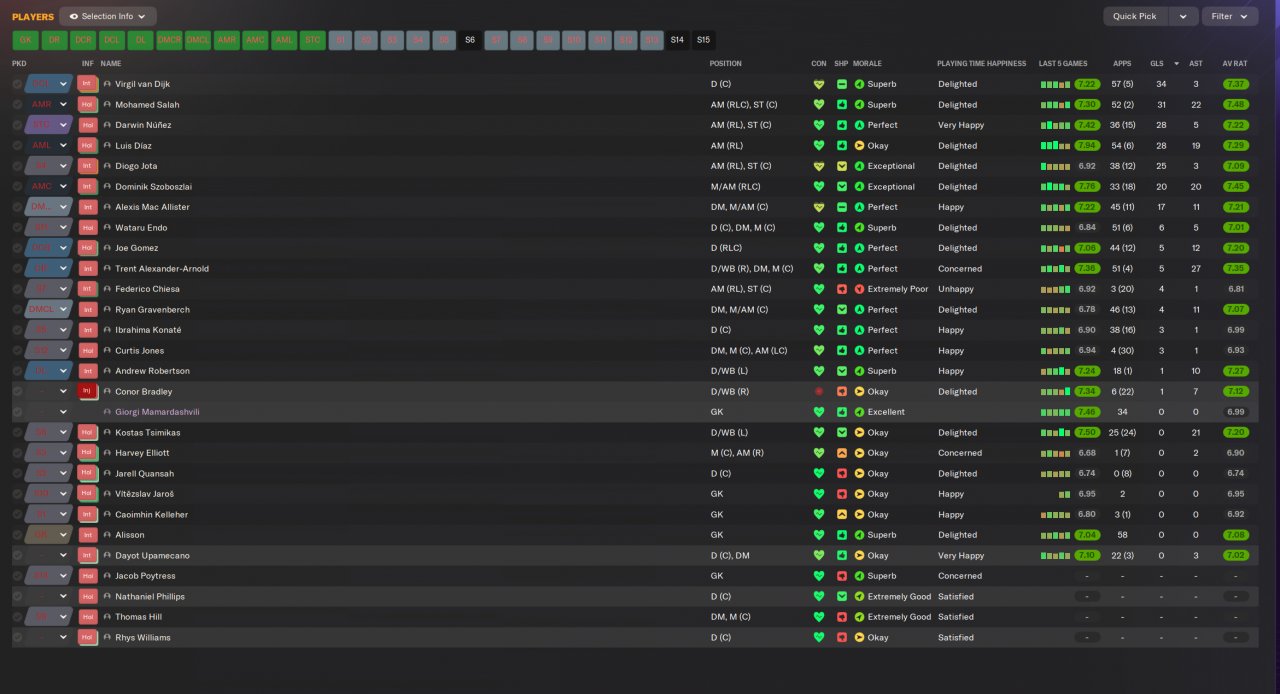Open the position dropdown for Dayot Upamecano
The image size is (1280, 694).
pos(63,555)
